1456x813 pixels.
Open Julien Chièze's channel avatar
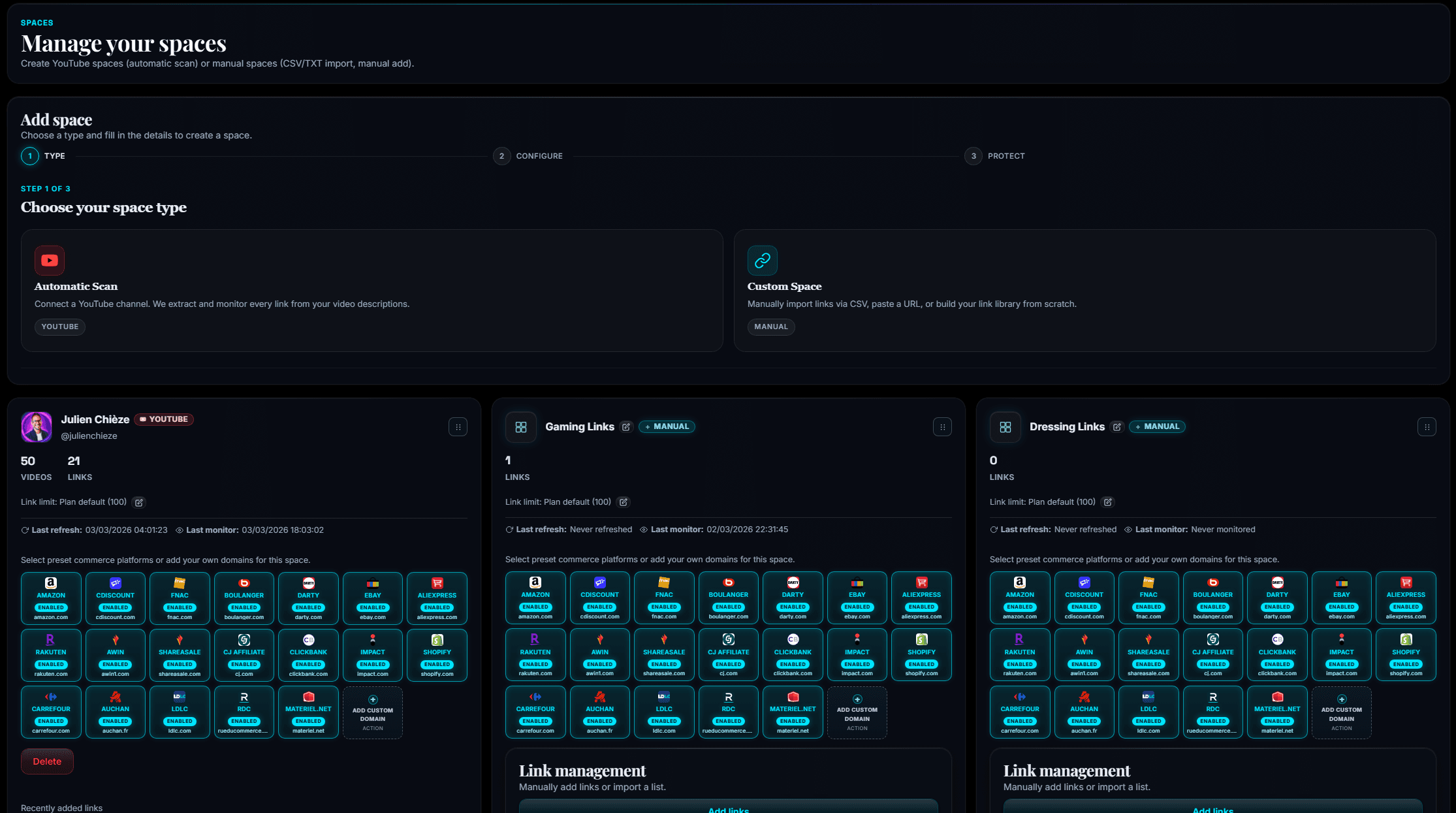click(36, 427)
